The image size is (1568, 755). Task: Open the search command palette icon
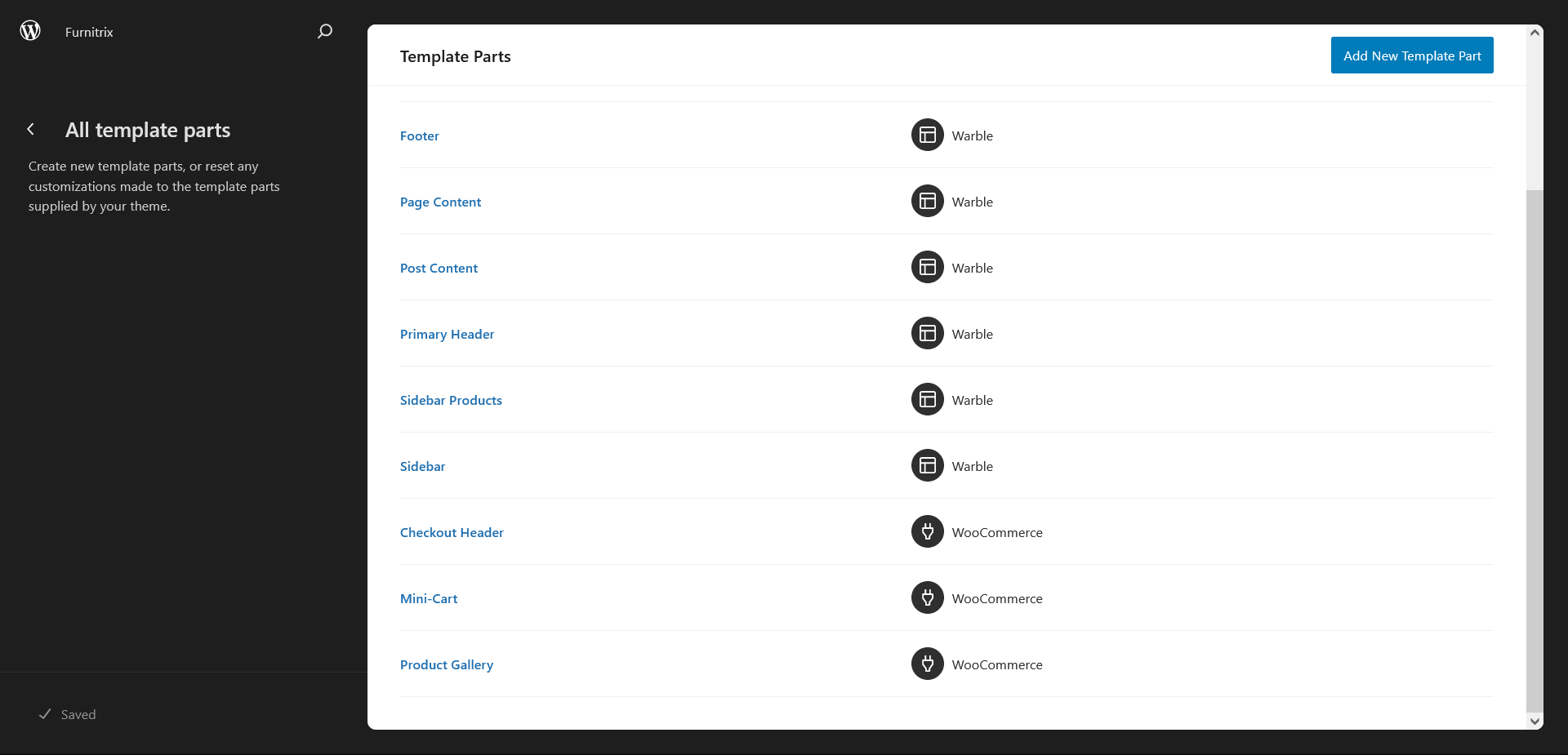[325, 31]
